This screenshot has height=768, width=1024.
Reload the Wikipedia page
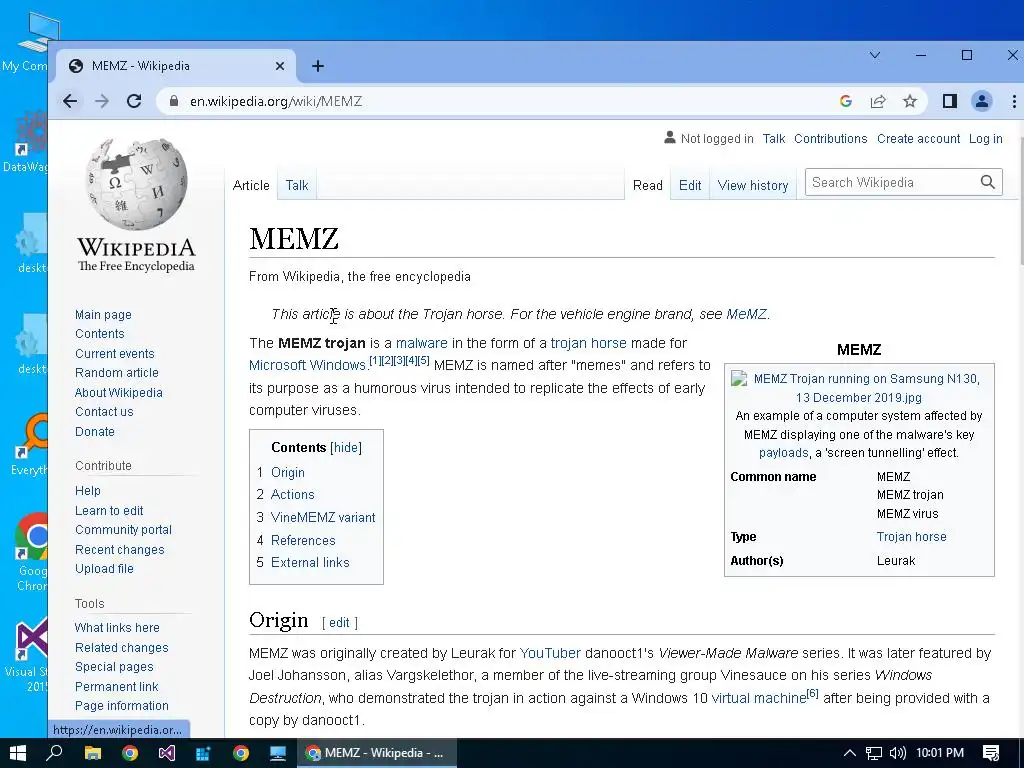(x=134, y=101)
